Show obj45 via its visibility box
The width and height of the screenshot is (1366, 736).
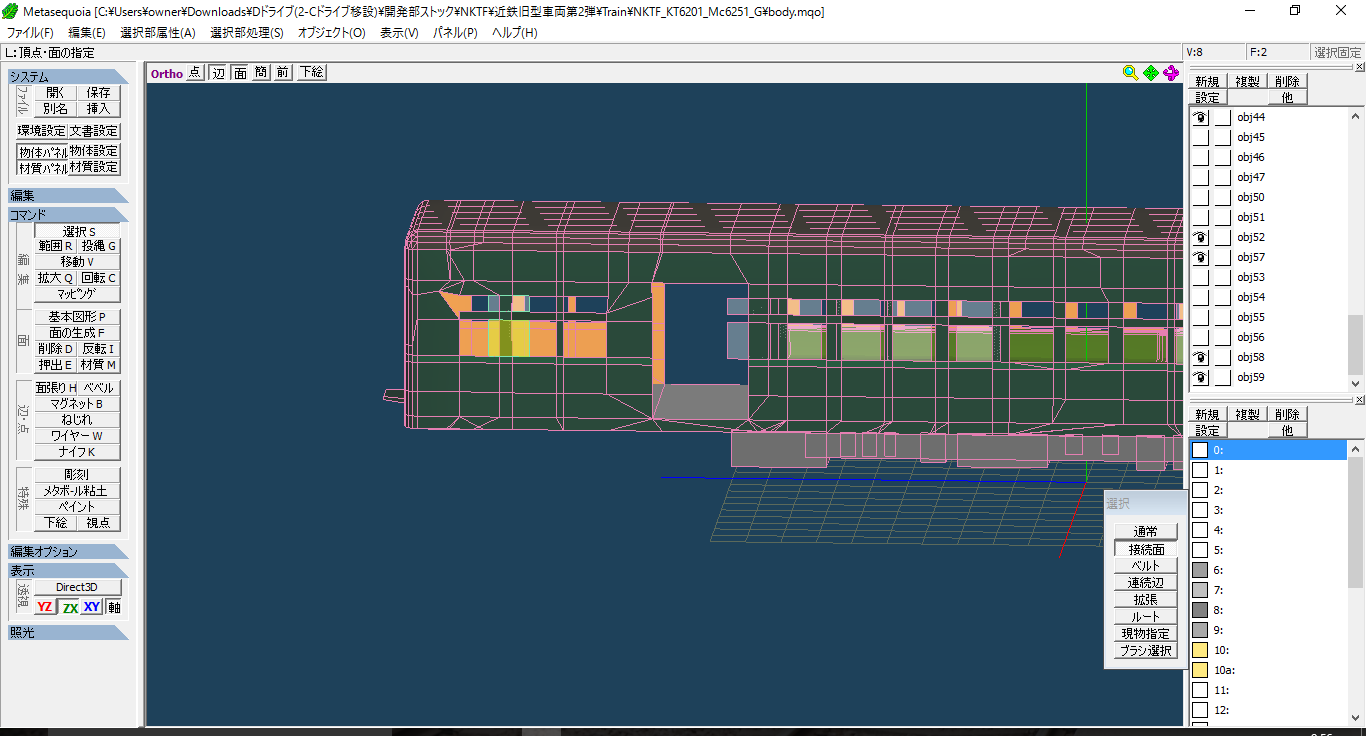[1200, 138]
